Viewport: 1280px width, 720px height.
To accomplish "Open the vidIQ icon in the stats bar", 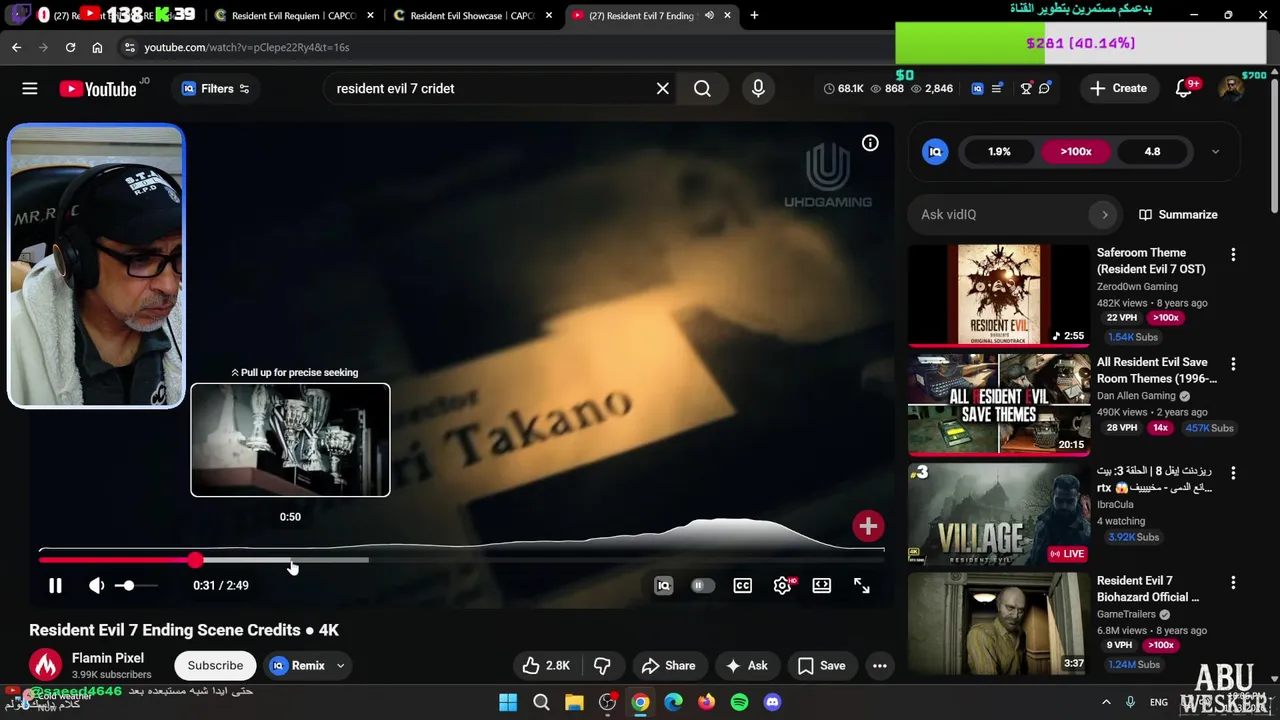I will [x=977, y=89].
